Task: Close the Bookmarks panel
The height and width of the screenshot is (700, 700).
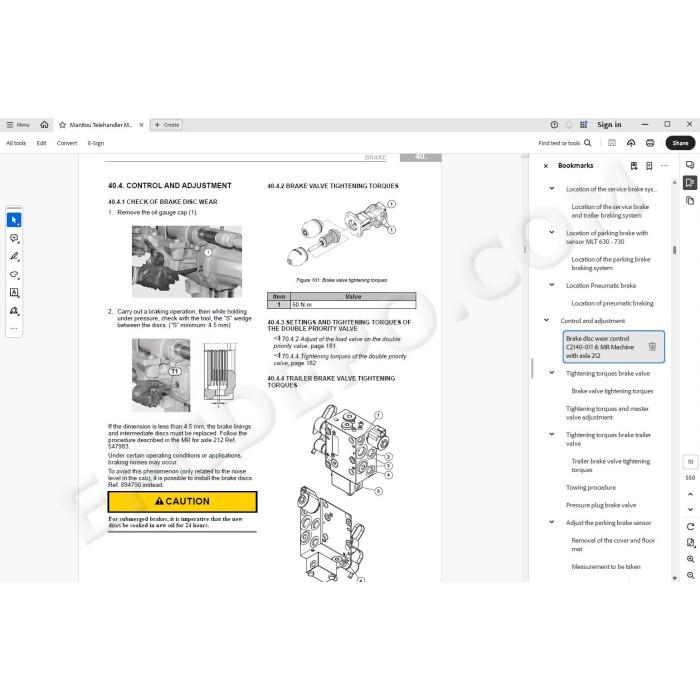Action: tap(546, 166)
